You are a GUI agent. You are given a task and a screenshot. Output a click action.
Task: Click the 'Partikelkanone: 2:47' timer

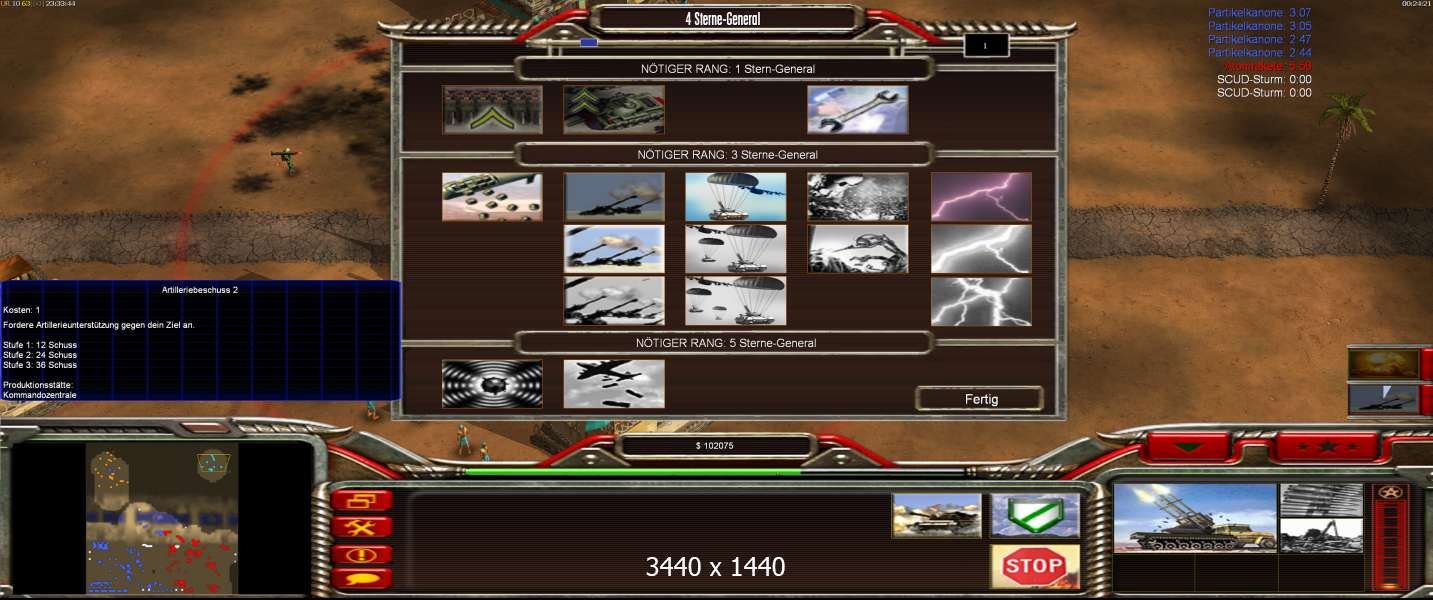pos(1260,39)
